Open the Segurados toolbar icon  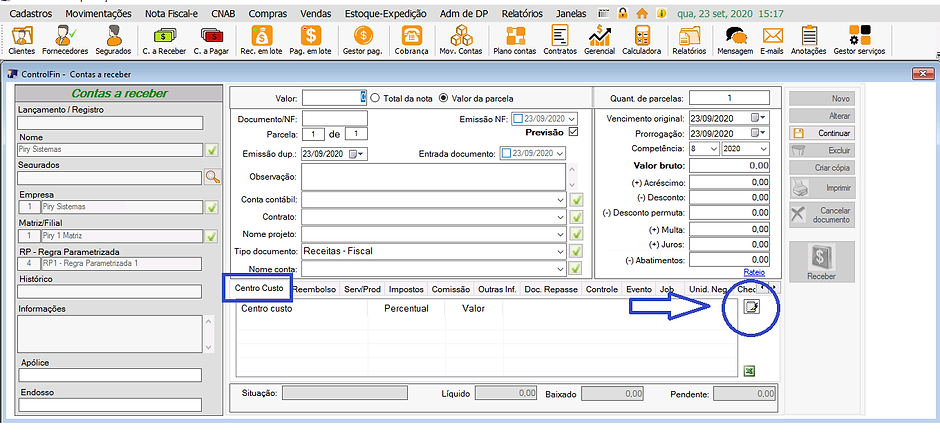pos(113,40)
